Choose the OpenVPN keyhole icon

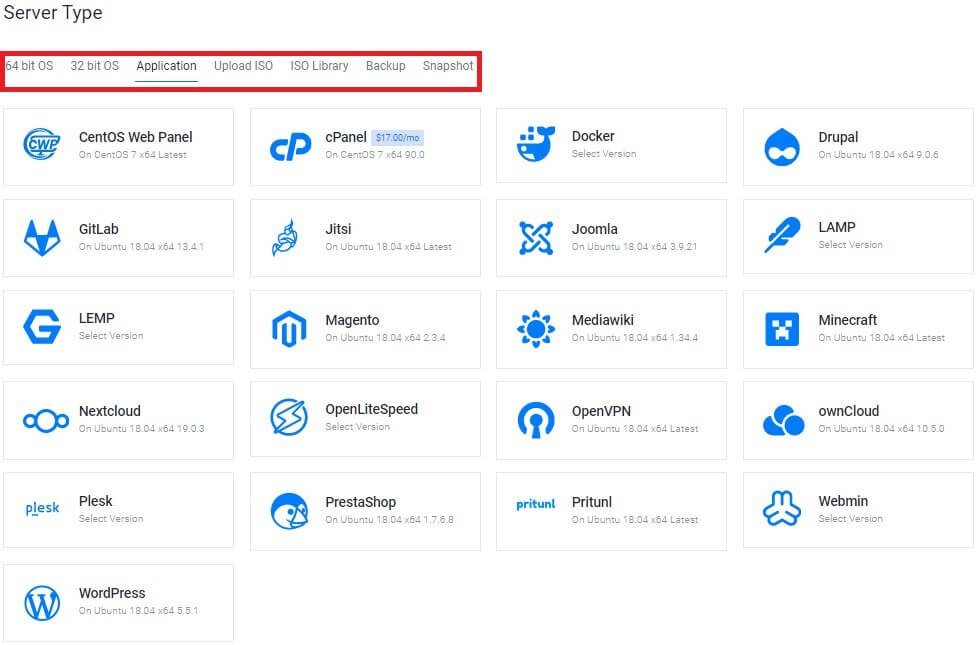(x=536, y=420)
